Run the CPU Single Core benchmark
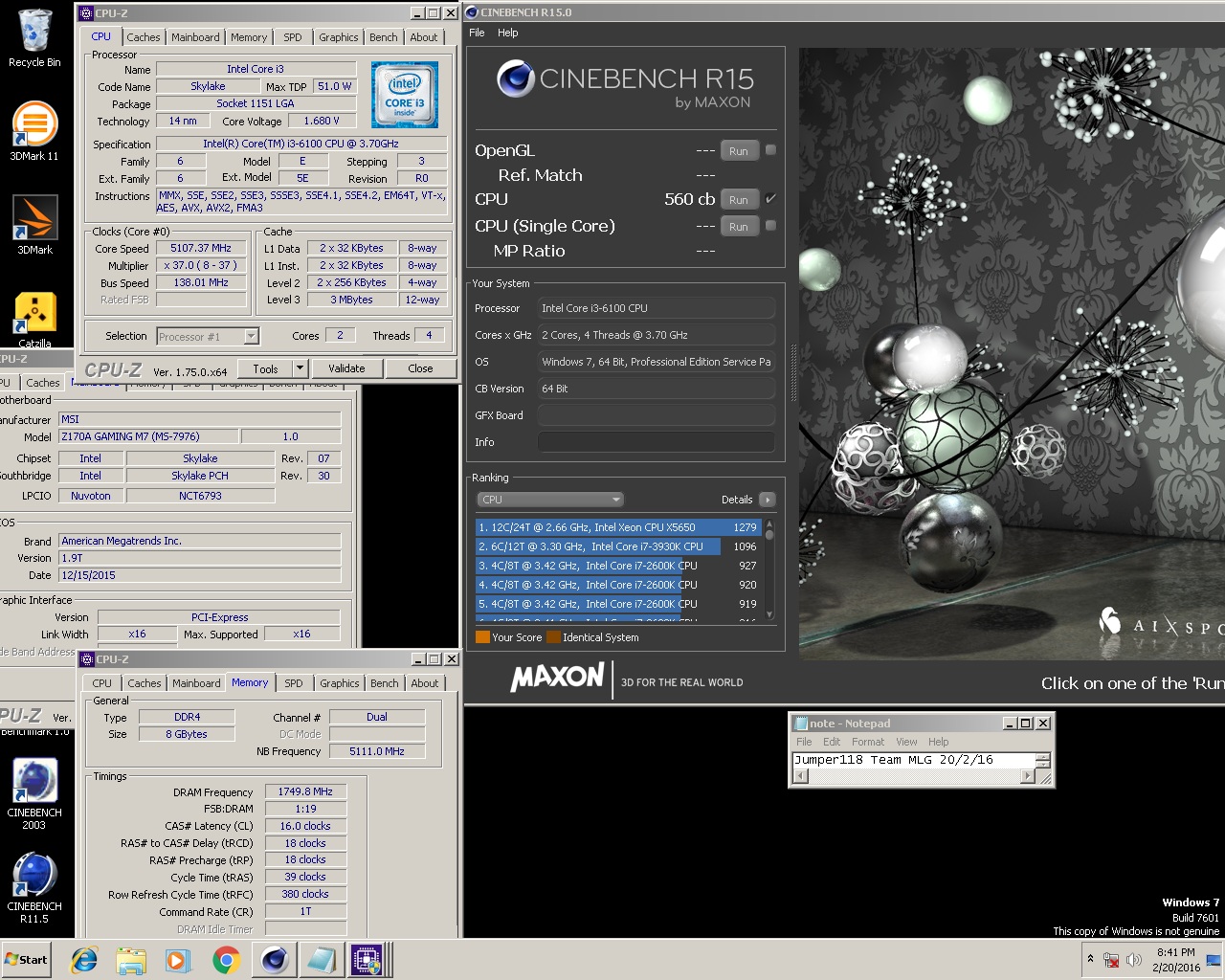This screenshot has height=980, width=1225. (x=739, y=227)
